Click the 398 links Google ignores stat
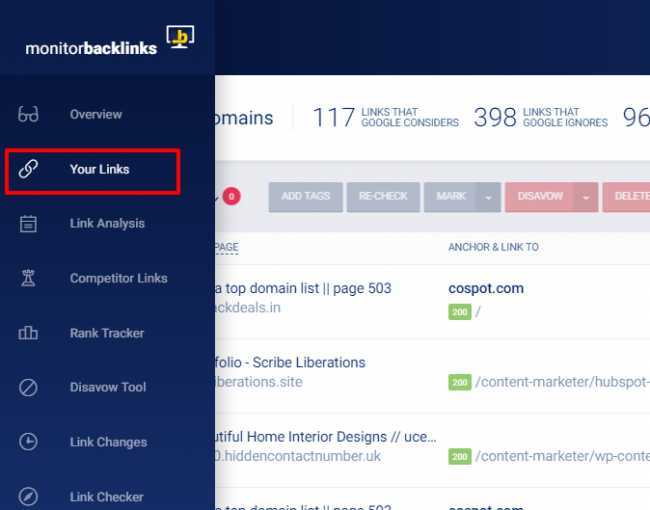This screenshot has height=510, width=650. (541, 117)
